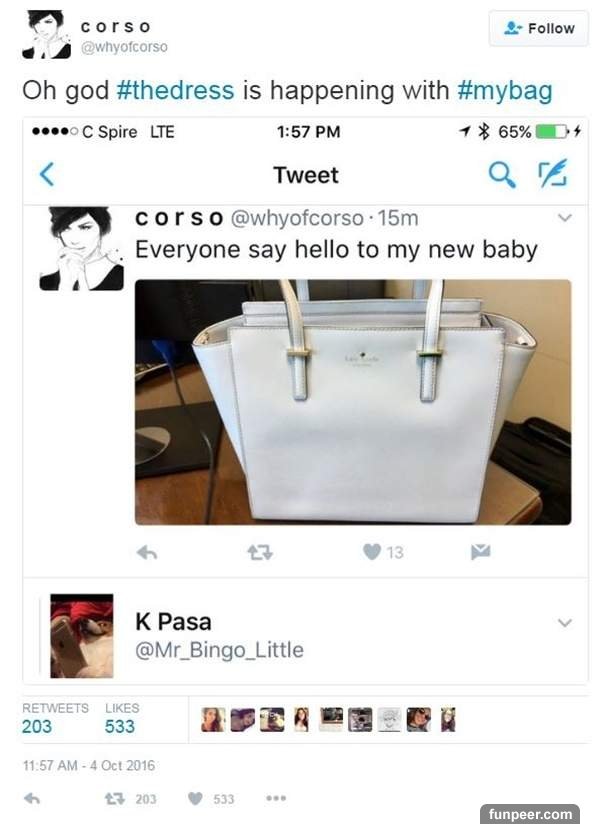Tap the compose tweet quill icon
The image size is (600, 824).
click(553, 172)
